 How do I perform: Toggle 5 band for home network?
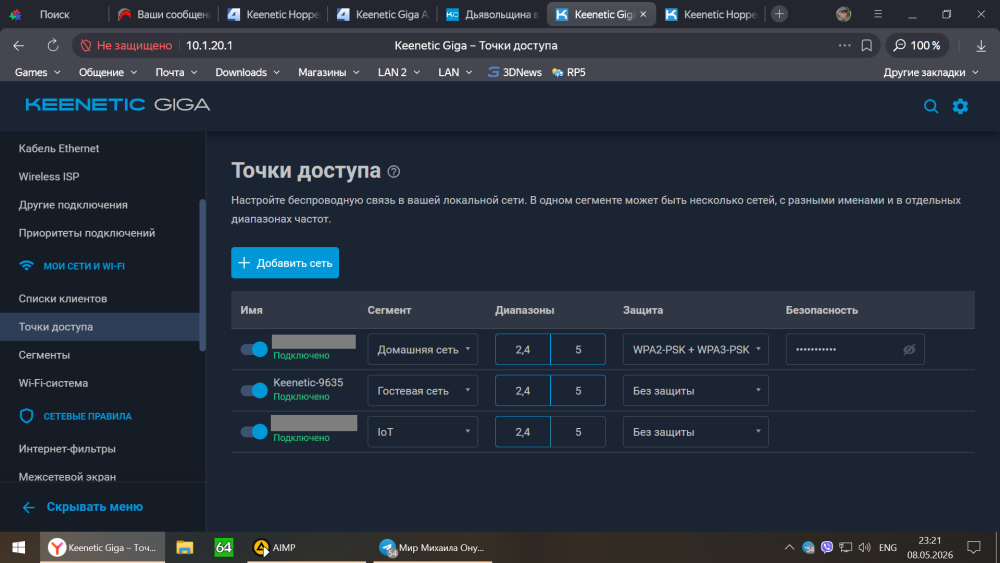pyautogui.click(x=578, y=349)
